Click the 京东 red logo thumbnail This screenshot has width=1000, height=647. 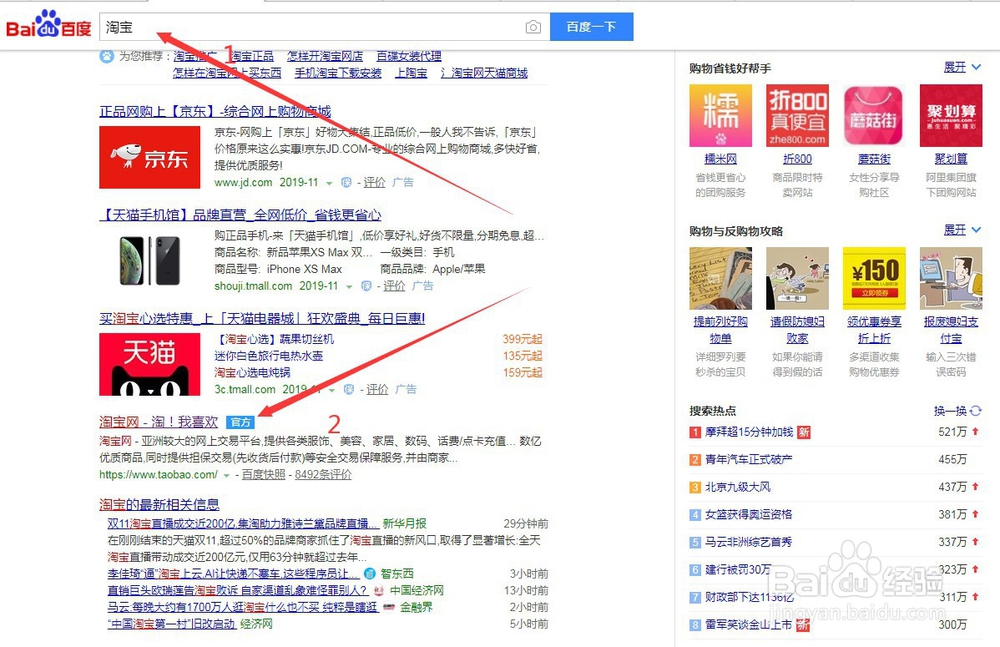tap(150, 157)
